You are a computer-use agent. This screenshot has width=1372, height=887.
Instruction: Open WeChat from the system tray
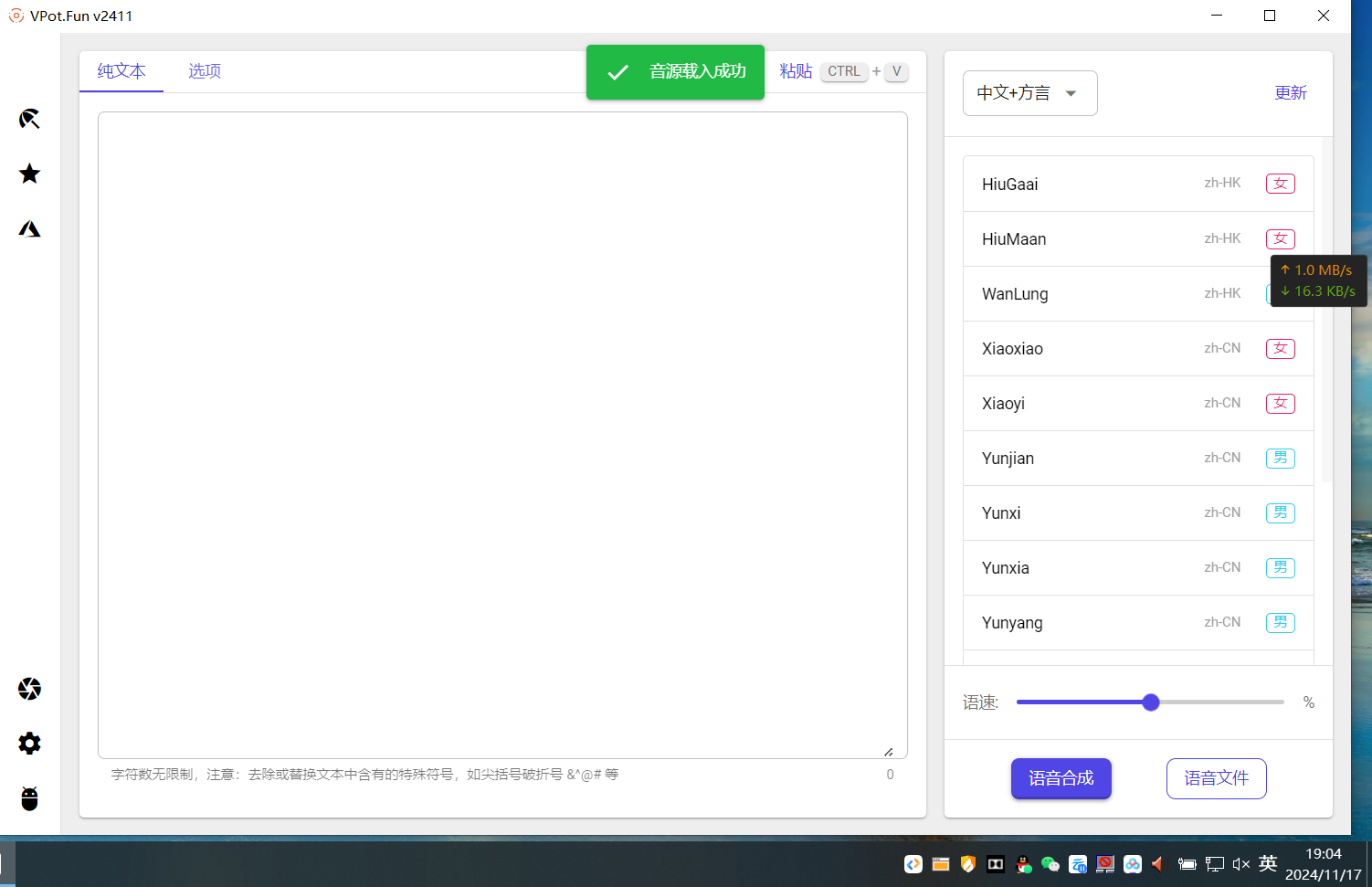coord(1050,864)
